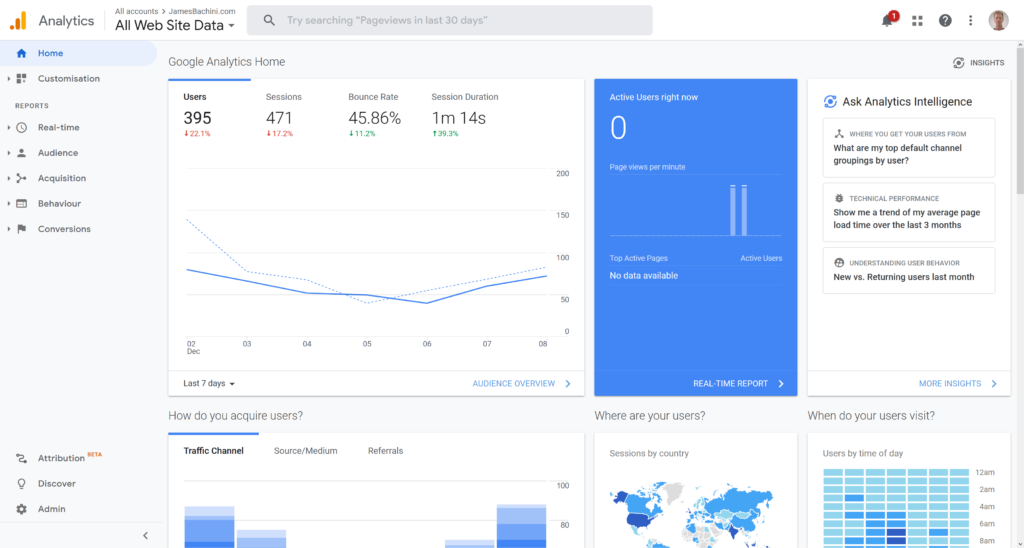The width and height of the screenshot is (1024, 548).
Task: Open the Google apps grid
Action: (917, 21)
